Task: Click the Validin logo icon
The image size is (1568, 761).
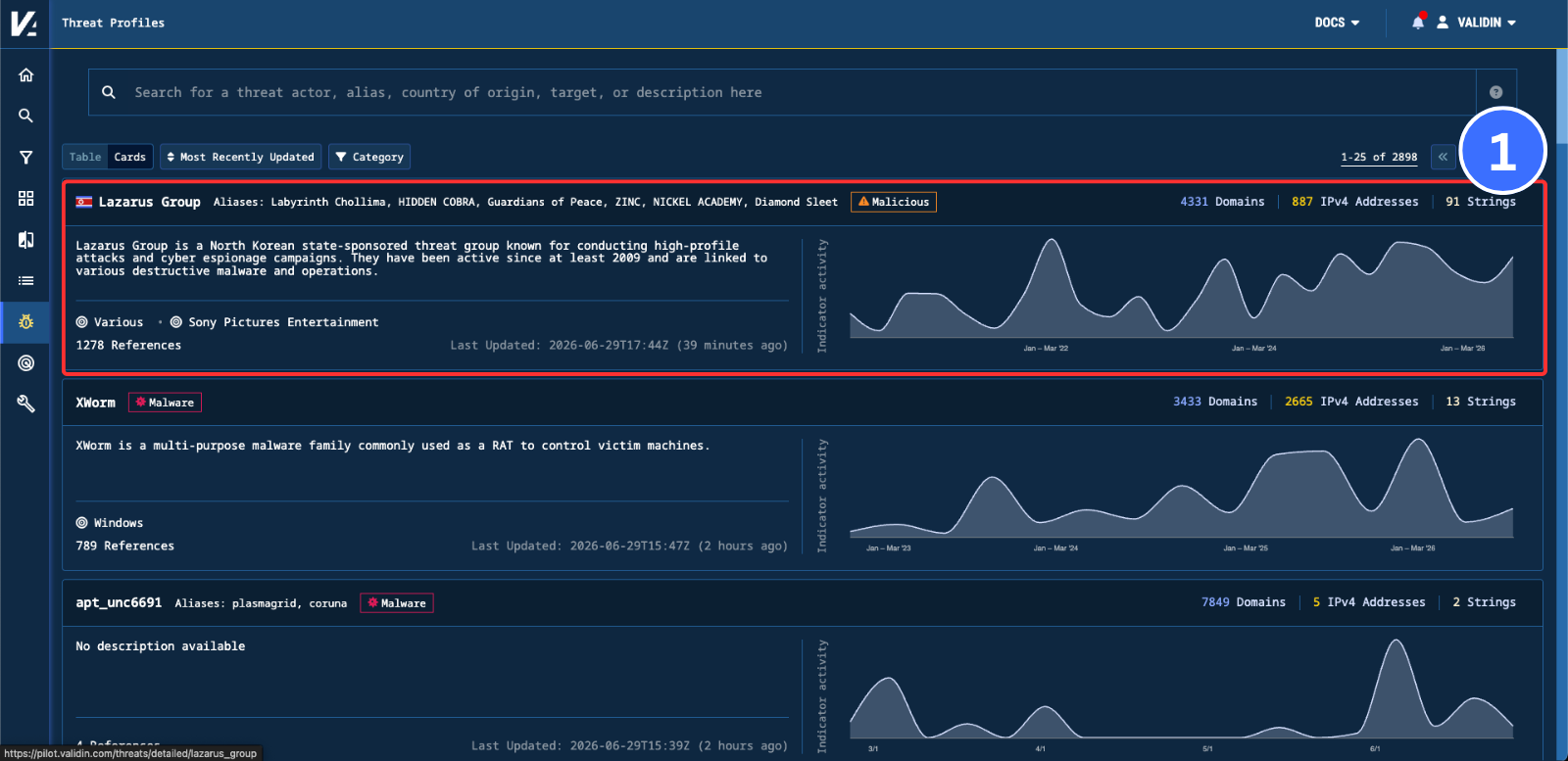Action: pyautogui.click(x=24, y=24)
